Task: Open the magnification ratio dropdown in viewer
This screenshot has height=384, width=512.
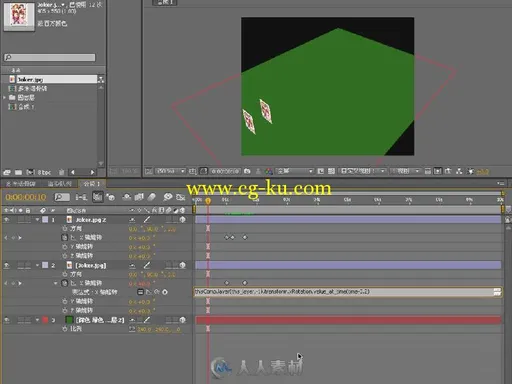Action: point(171,171)
